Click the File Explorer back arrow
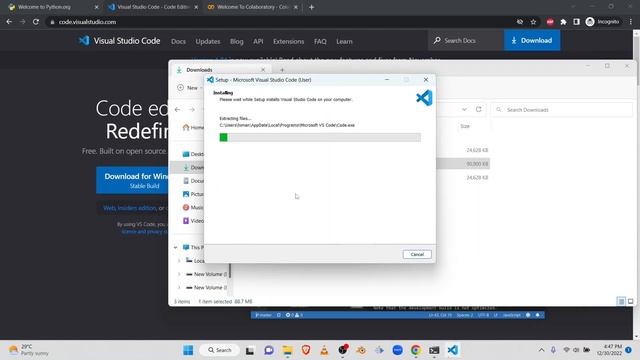This screenshot has width=640, height=360. pyautogui.click(x=177, y=109)
